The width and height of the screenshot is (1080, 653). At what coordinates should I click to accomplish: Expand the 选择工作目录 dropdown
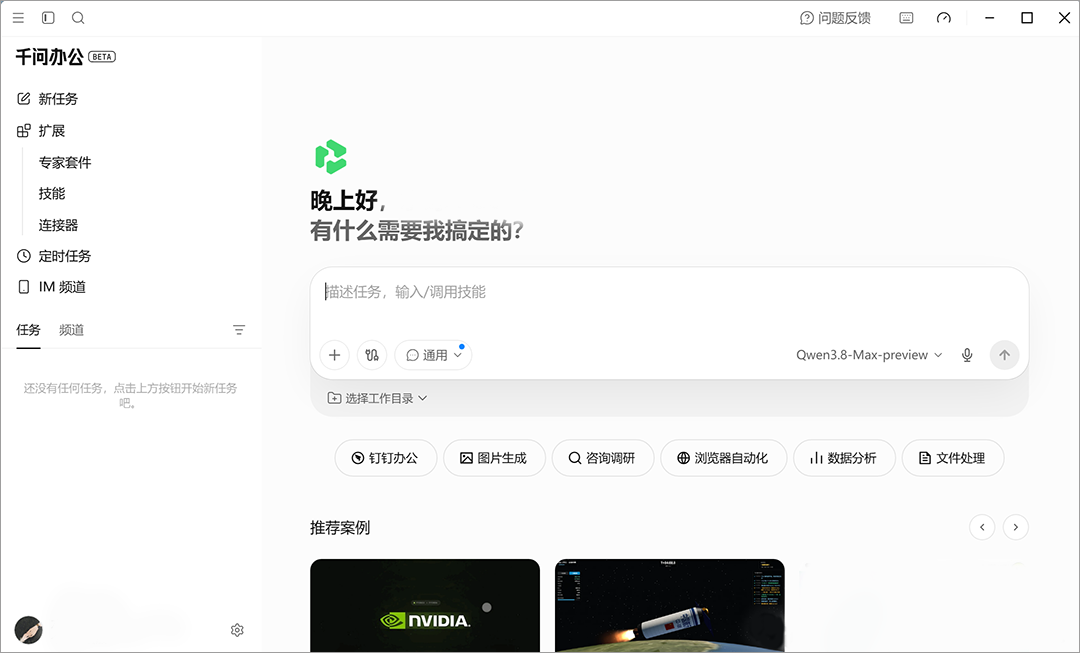377,398
